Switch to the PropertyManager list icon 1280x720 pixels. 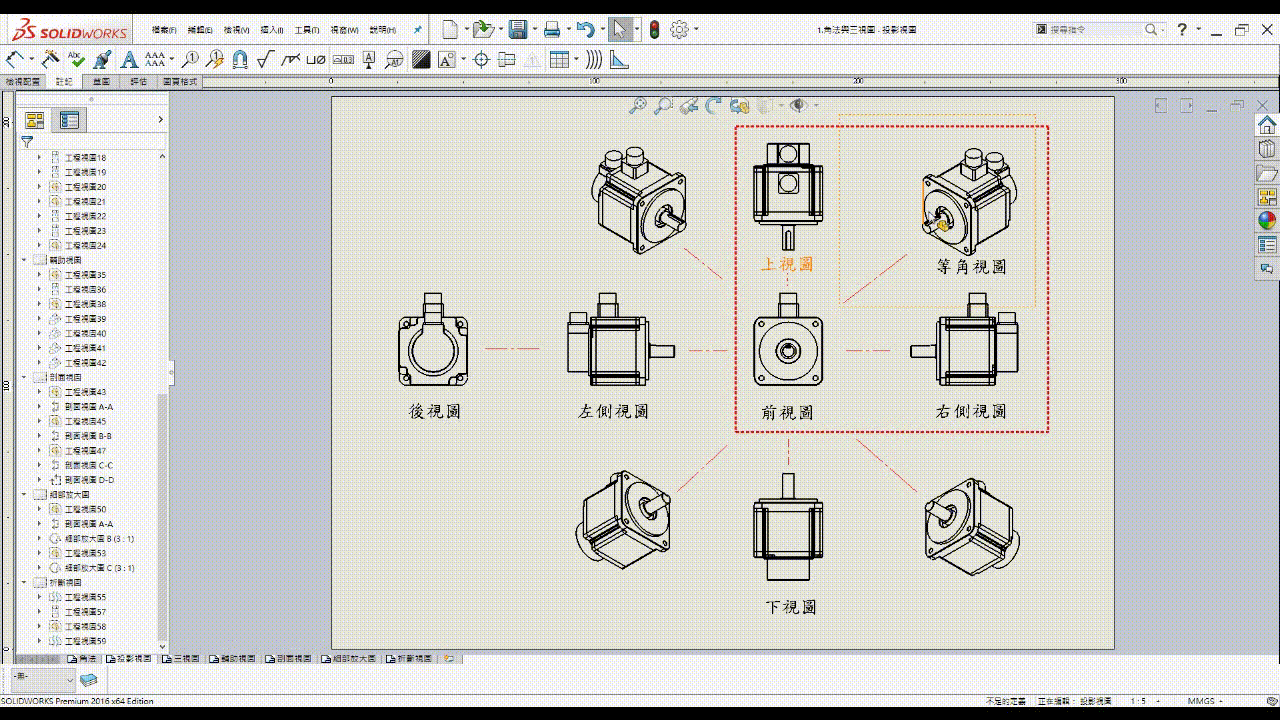(x=69, y=120)
